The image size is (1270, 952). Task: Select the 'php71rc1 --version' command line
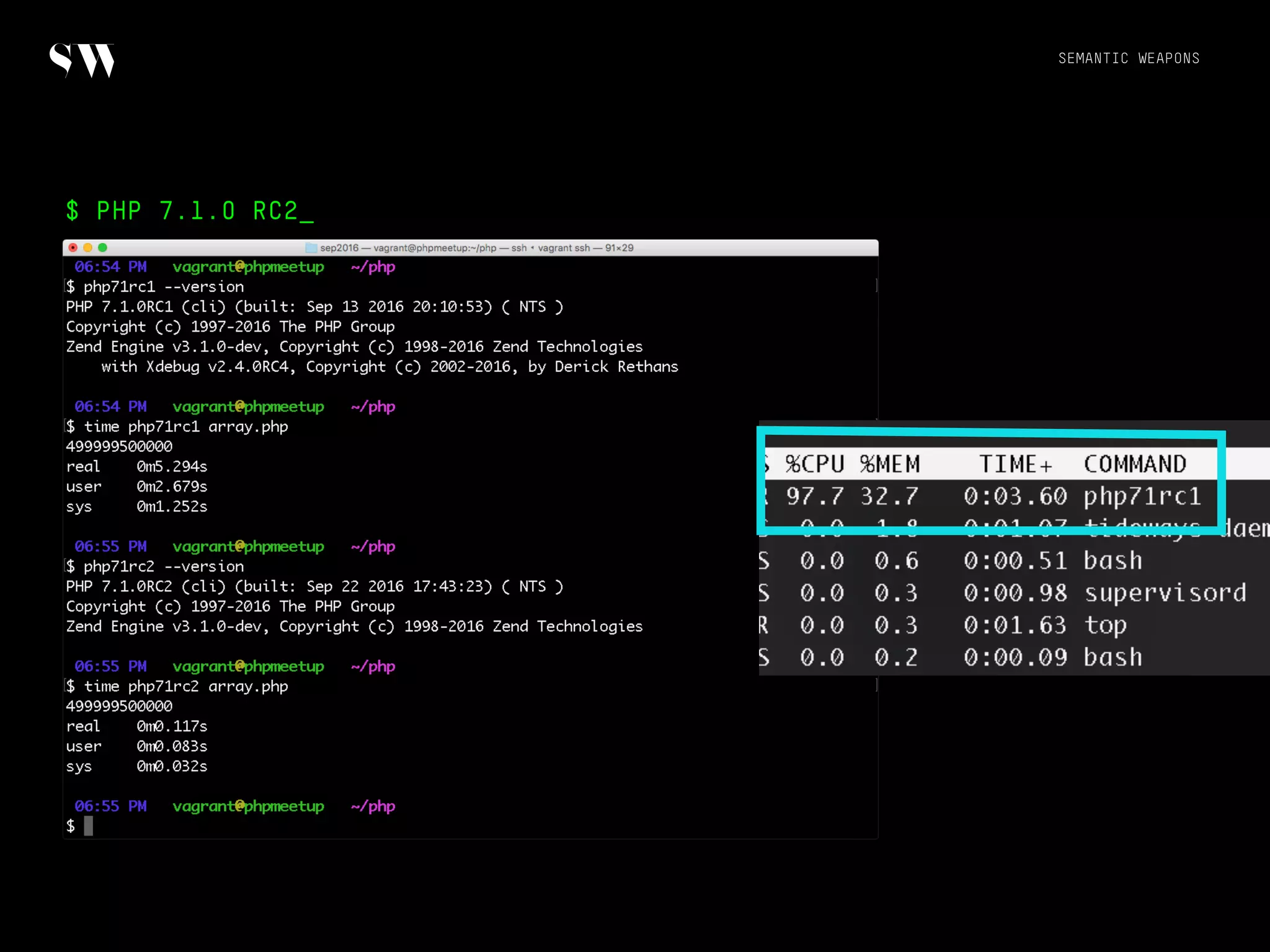click(x=156, y=287)
